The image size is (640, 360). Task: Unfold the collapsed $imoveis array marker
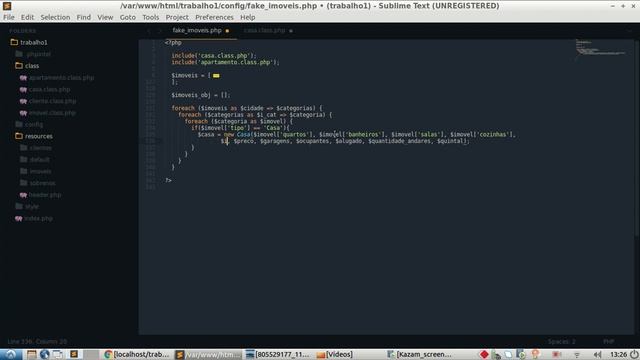216,76
